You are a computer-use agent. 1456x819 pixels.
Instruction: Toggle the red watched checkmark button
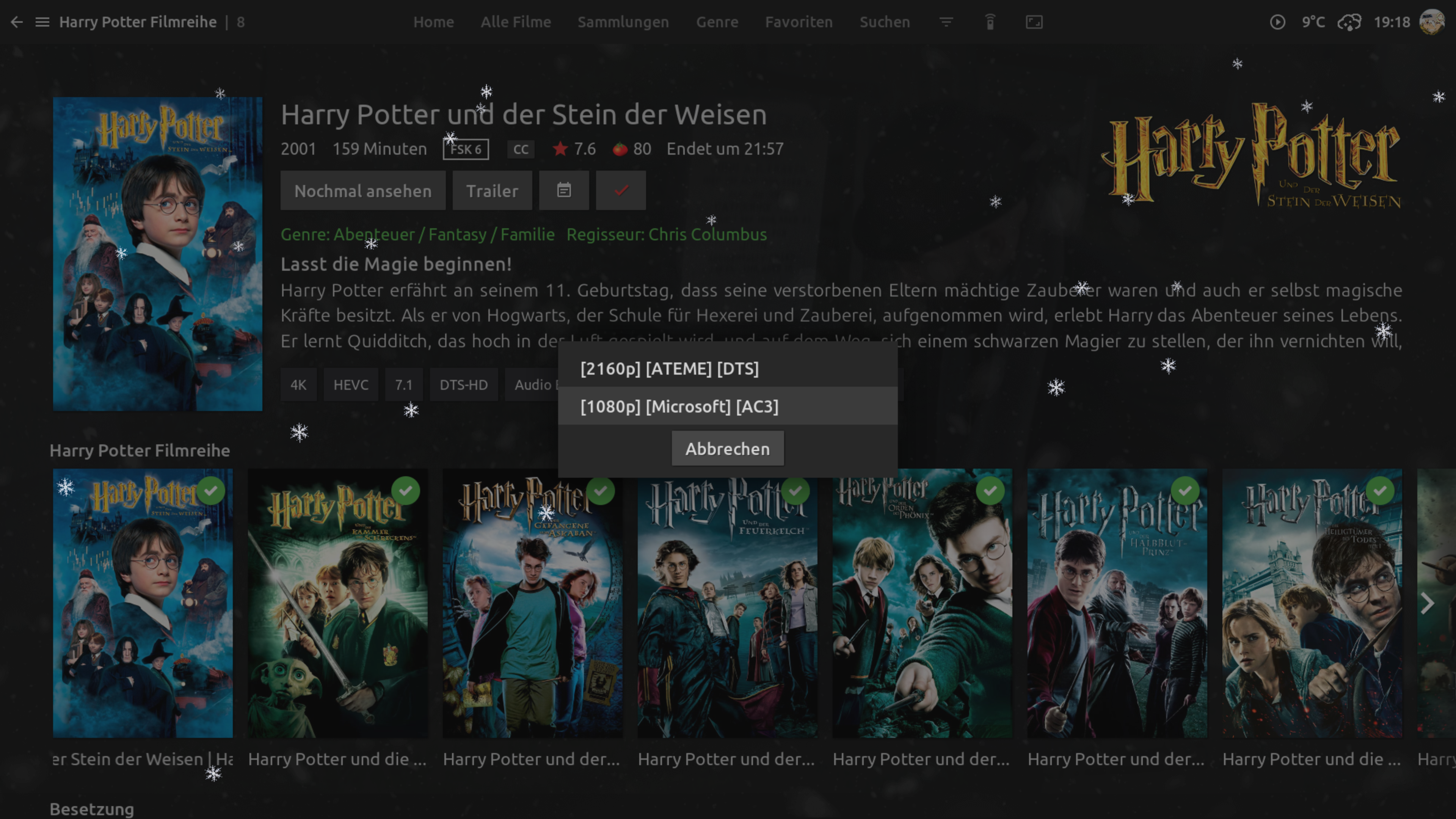[621, 190]
